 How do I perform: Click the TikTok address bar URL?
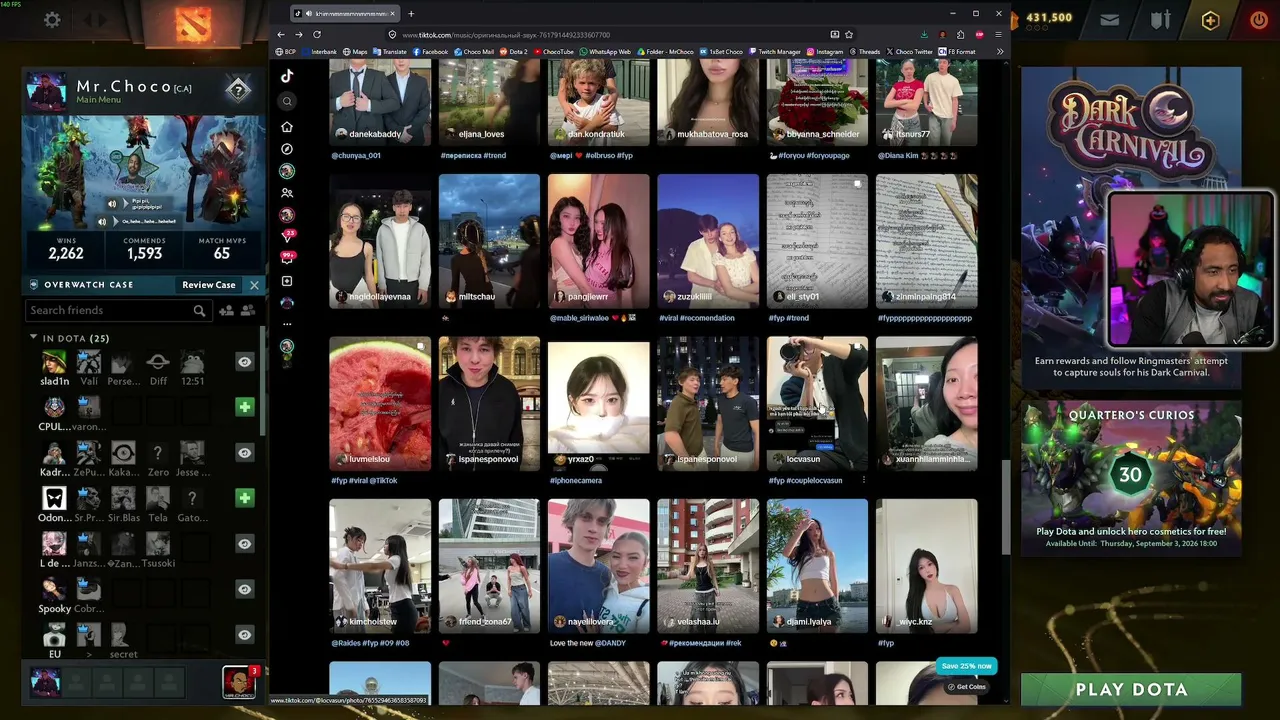pyautogui.click(x=505, y=34)
